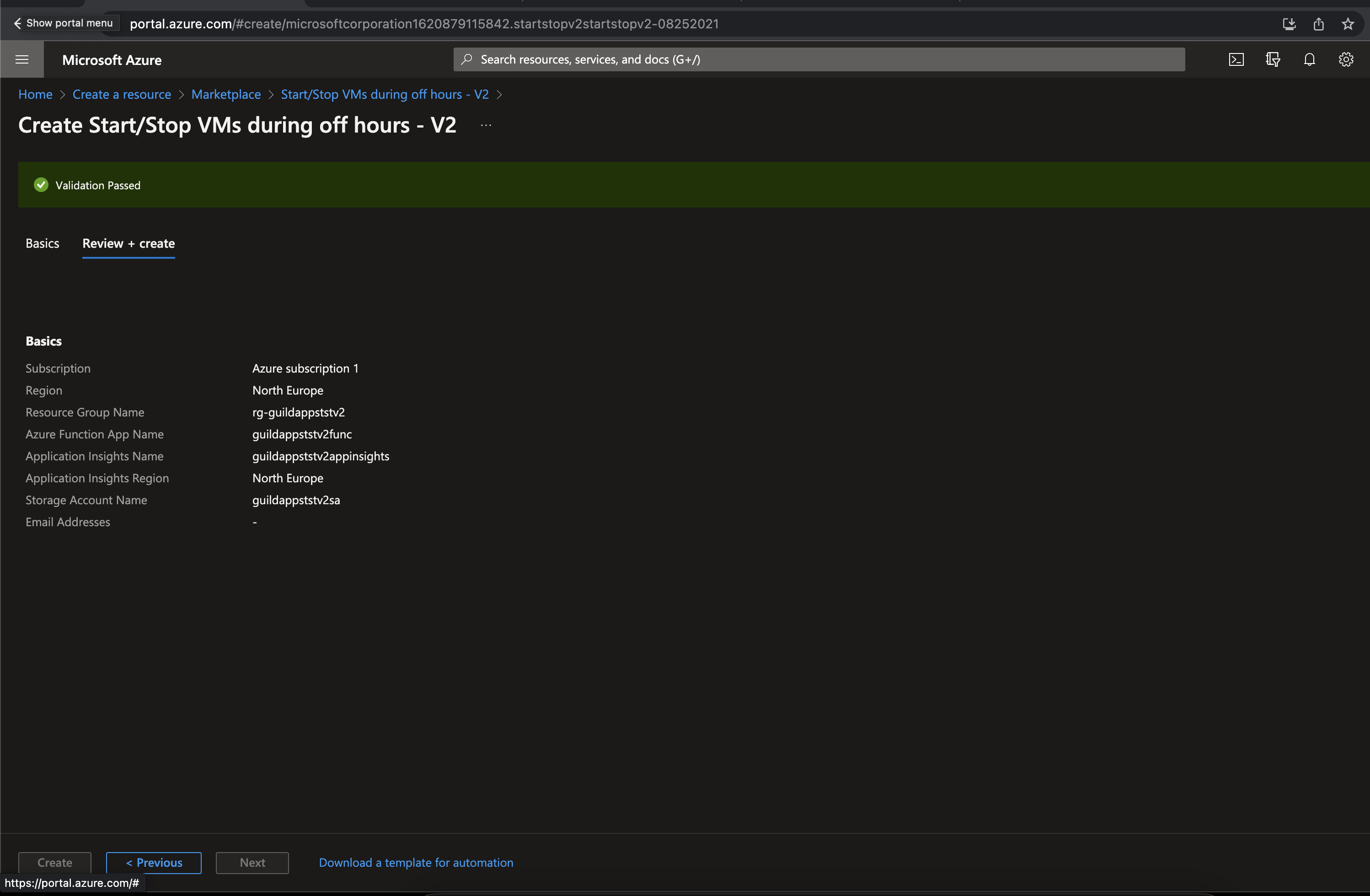Click the Next button
1370x896 pixels.
tap(252, 863)
